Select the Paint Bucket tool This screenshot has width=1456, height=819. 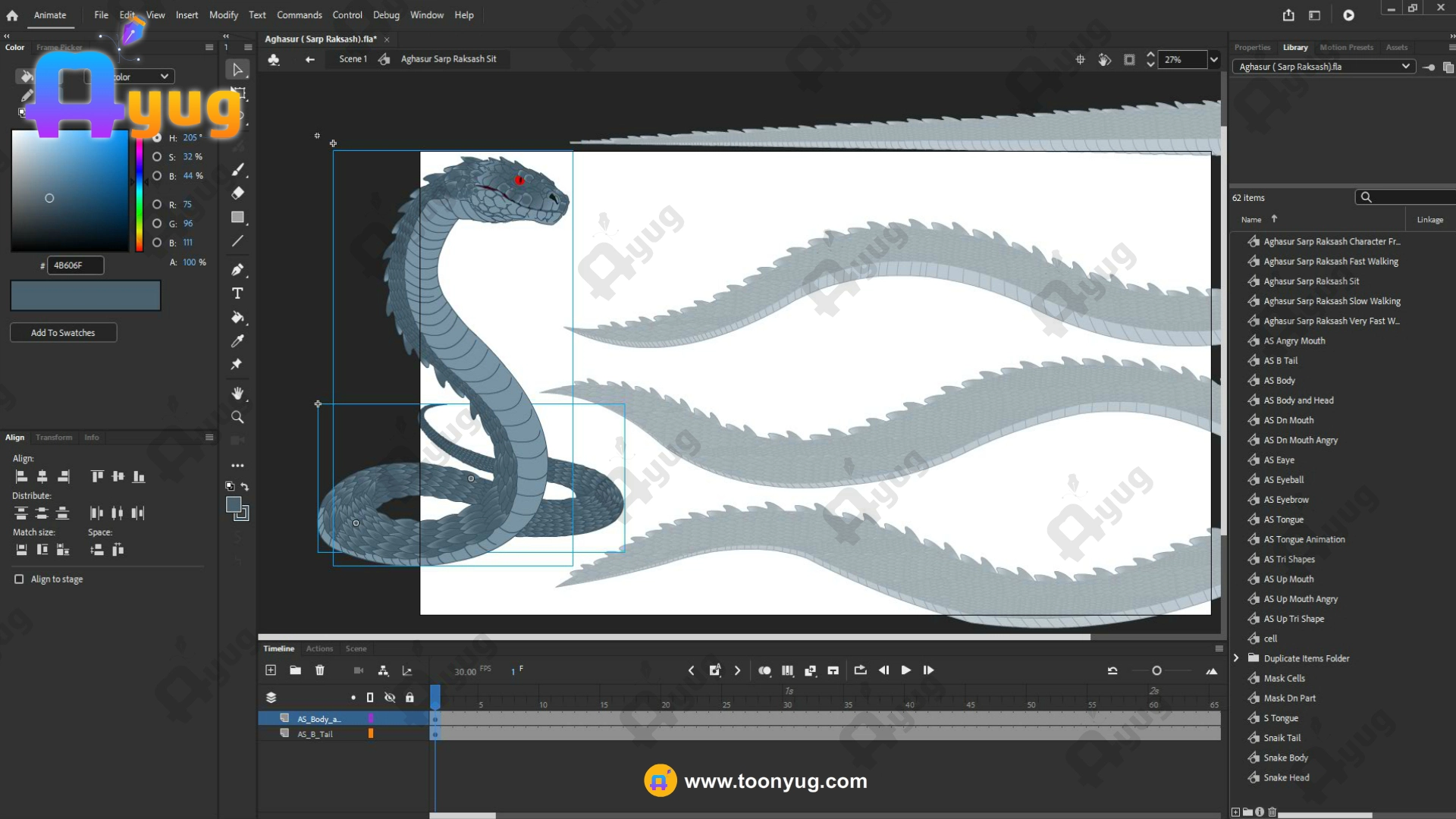point(237,317)
